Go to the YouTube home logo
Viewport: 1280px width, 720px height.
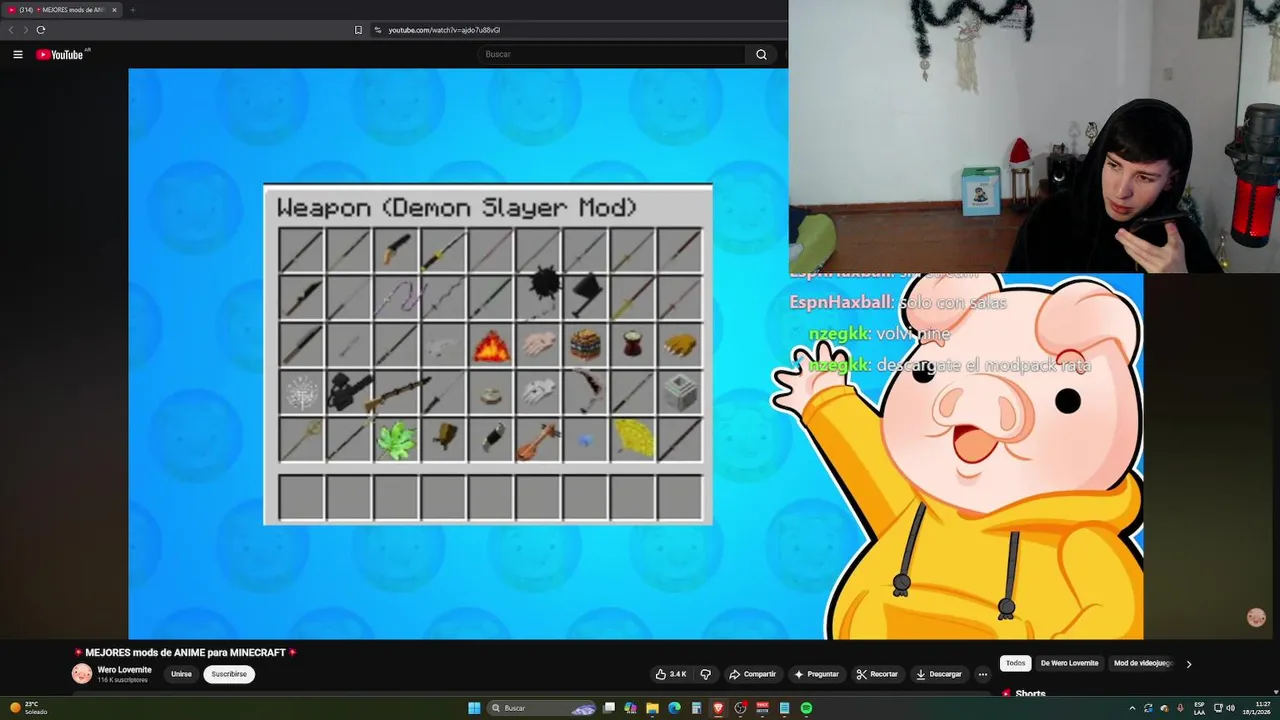[60, 54]
